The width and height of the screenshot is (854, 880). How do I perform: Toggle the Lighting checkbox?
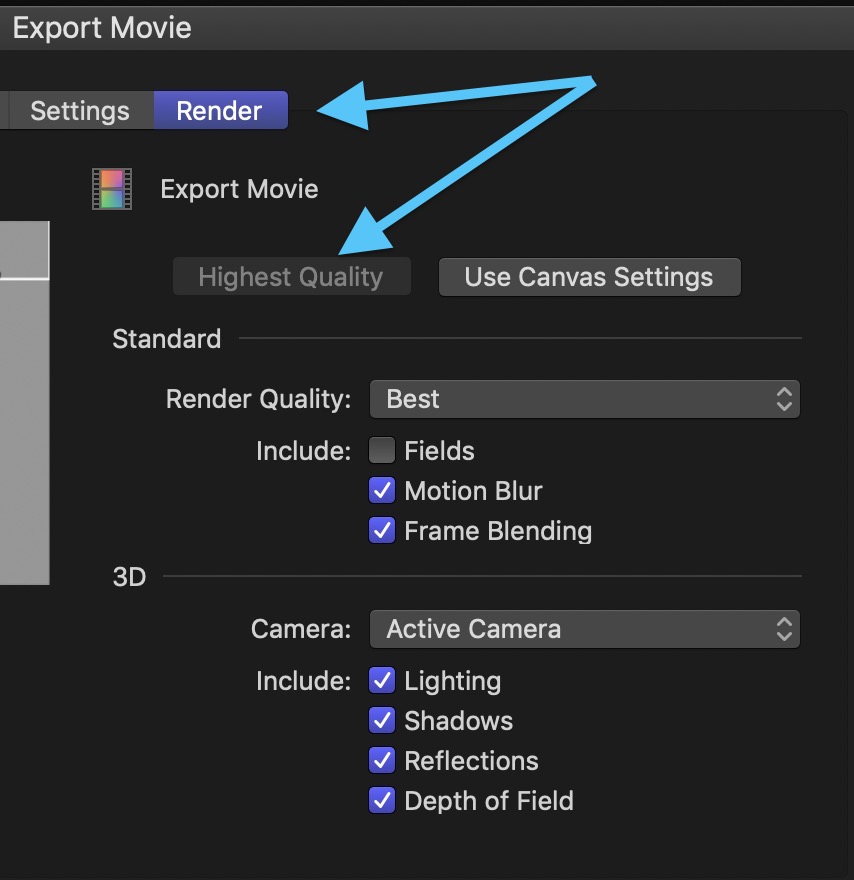pos(381,680)
